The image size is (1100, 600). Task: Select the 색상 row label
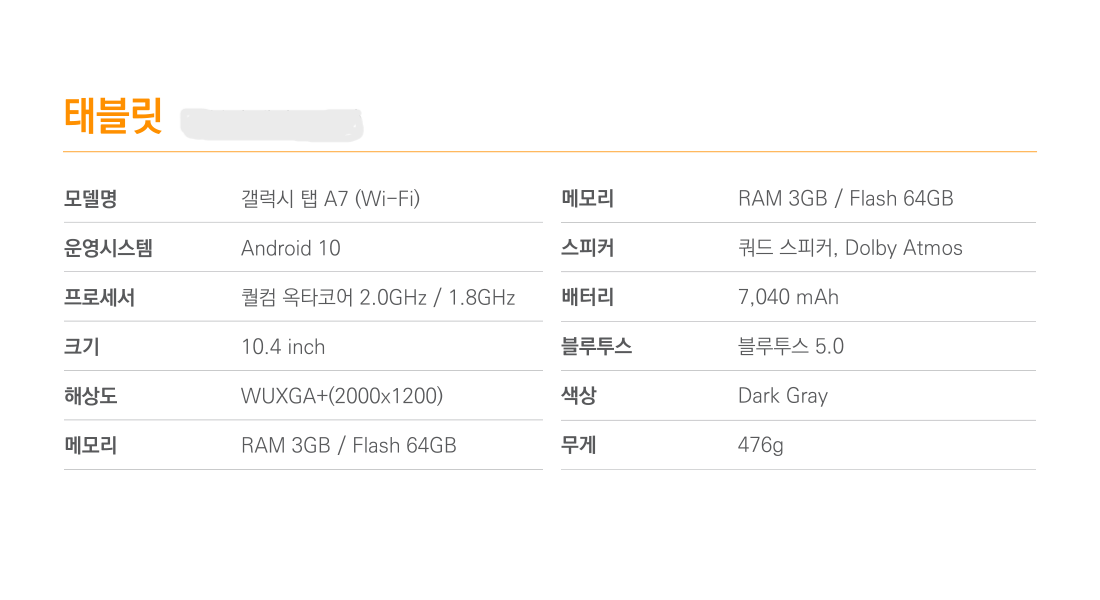coord(579,395)
